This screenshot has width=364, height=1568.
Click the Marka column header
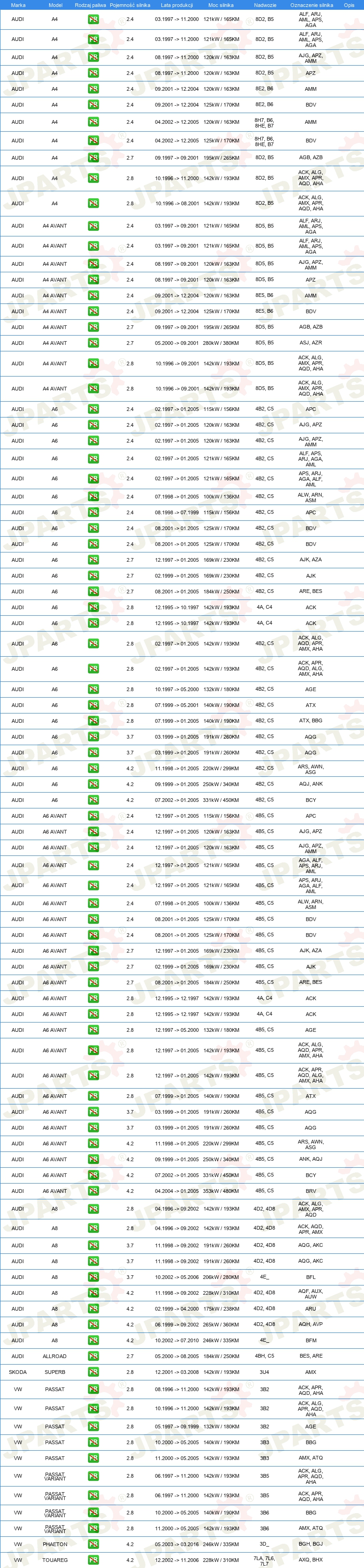[18, 5]
